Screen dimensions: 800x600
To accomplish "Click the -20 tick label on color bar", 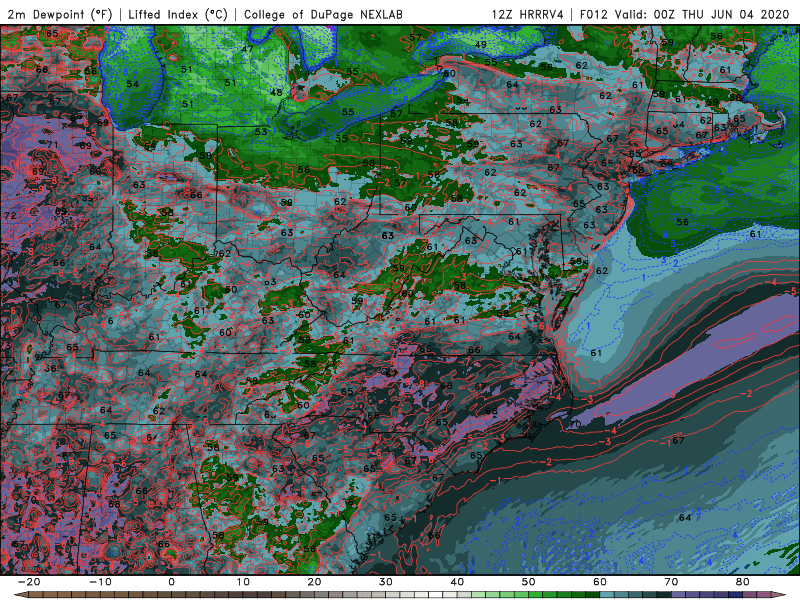I will (x=29, y=582).
